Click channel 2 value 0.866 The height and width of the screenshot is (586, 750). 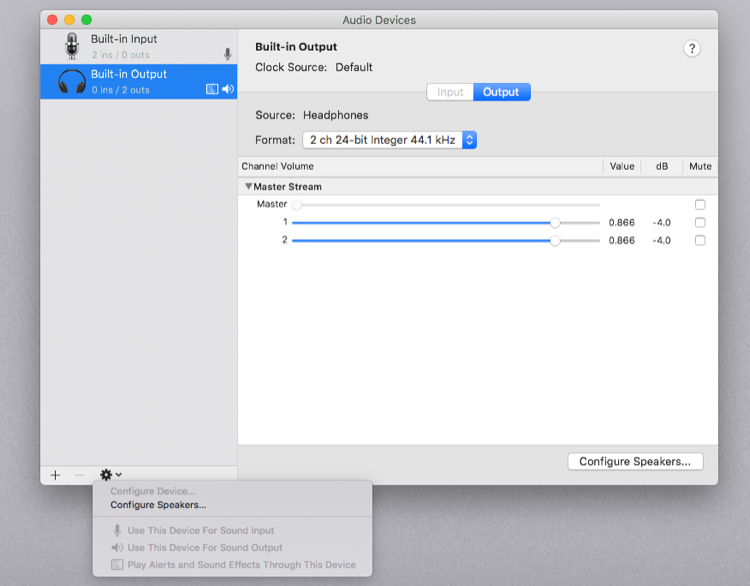click(x=621, y=240)
